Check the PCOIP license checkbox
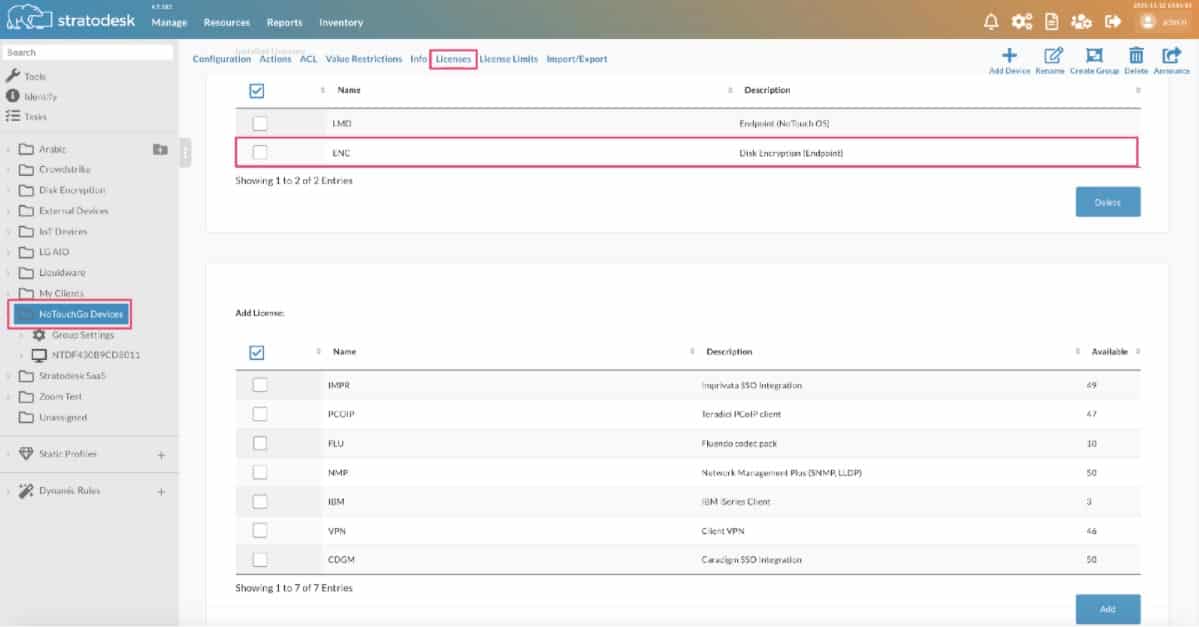The width and height of the screenshot is (1199, 627). pos(260,414)
